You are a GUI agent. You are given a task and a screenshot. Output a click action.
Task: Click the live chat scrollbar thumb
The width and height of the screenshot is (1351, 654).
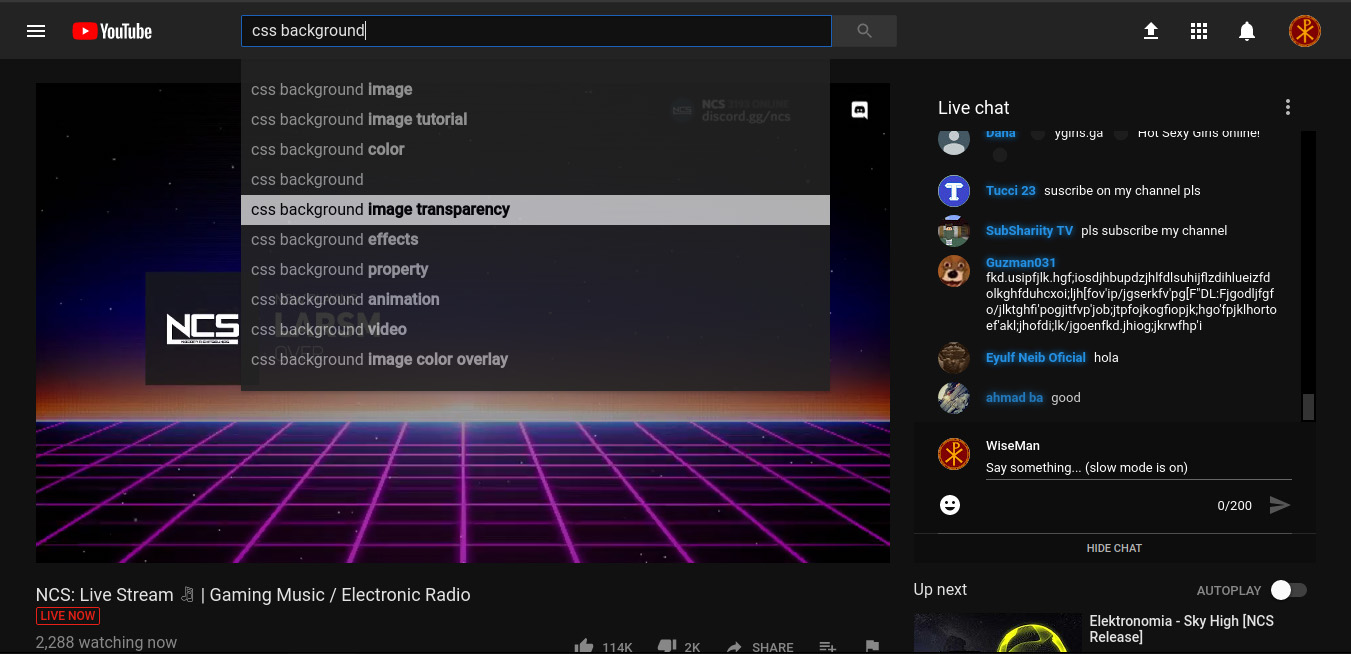click(1308, 407)
